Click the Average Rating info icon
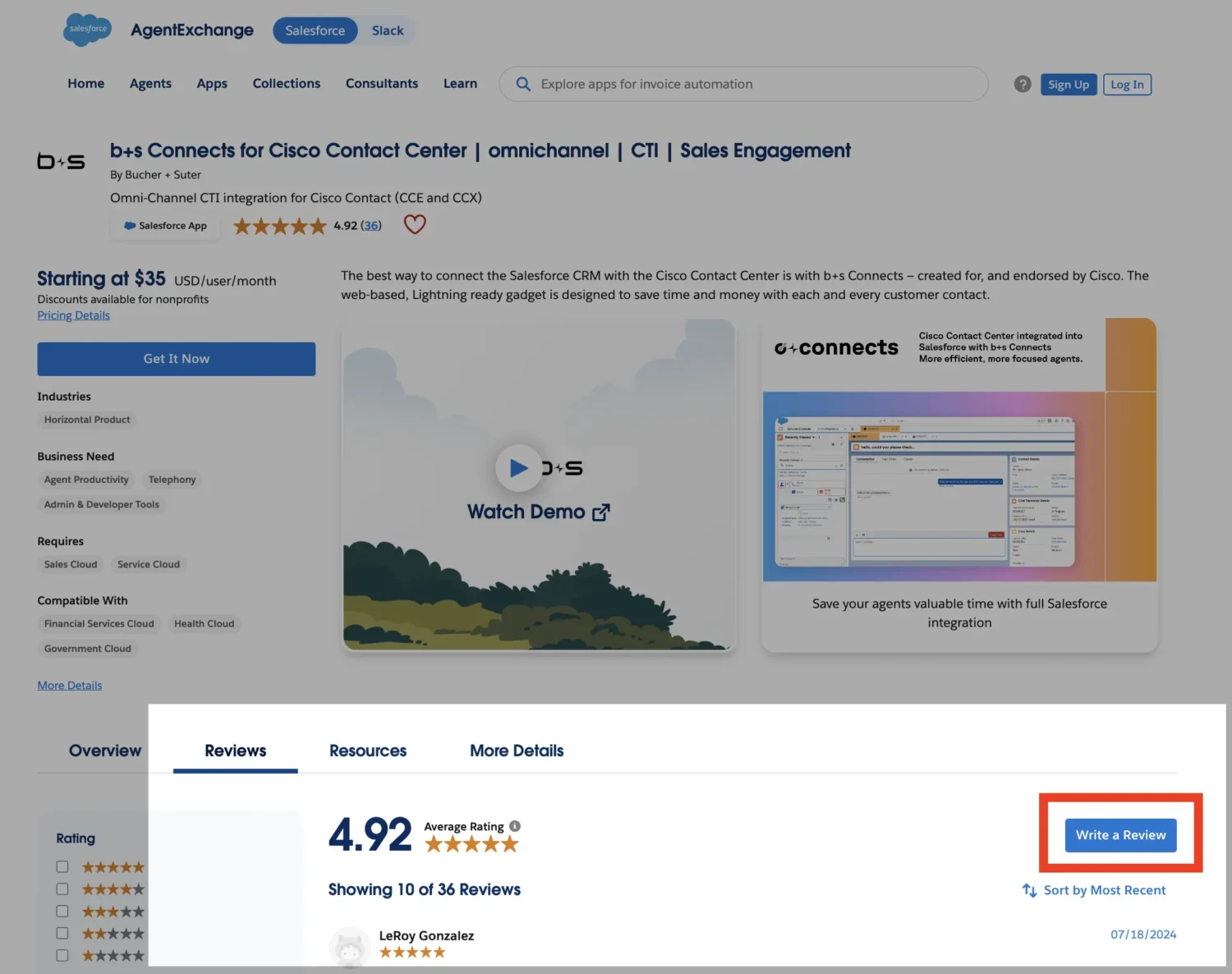The height and width of the screenshot is (974, 1232). point(515,826)
